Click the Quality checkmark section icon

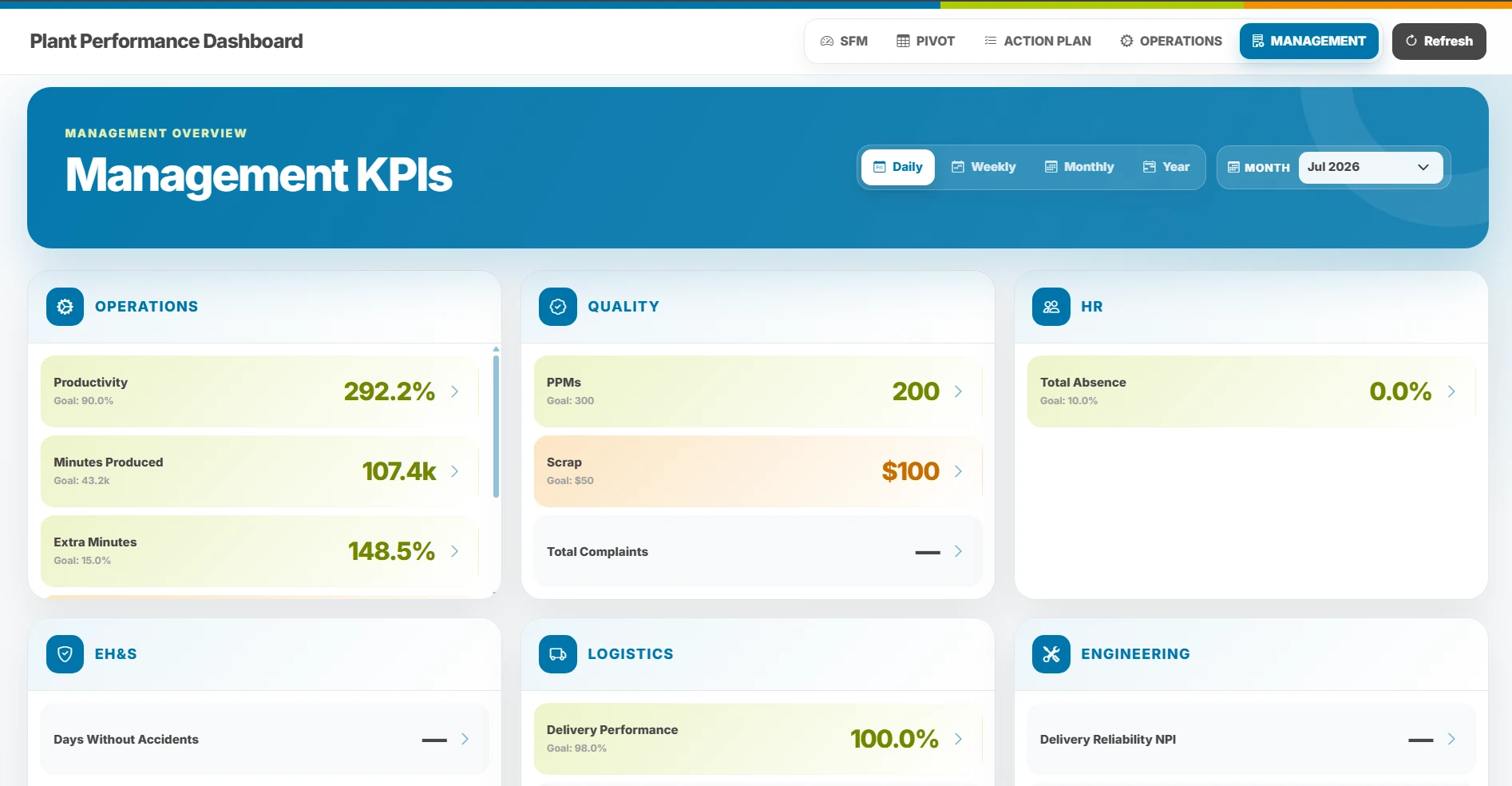558,307
